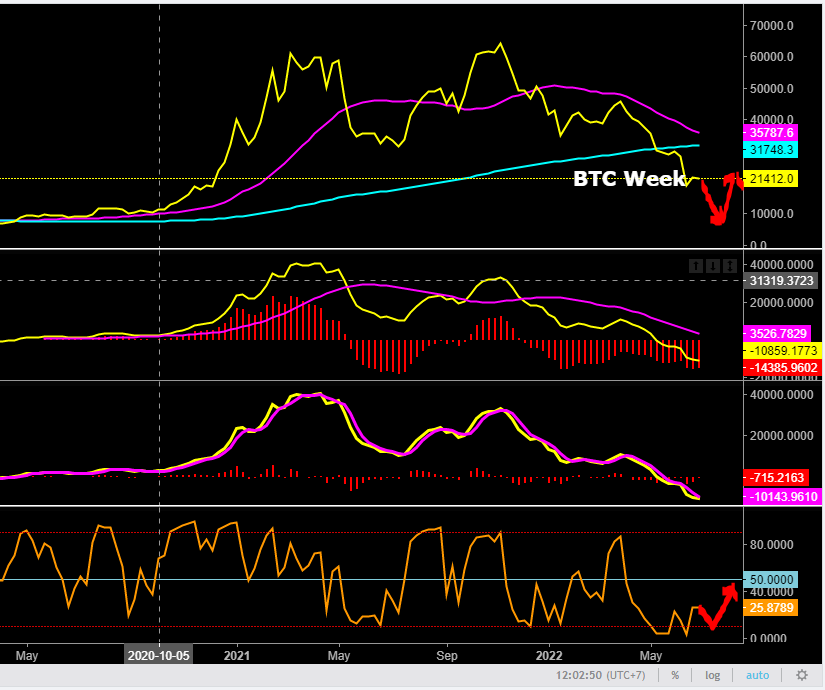This screenshot has height=690, width=825.
Task: Click the -715.2163 red value label
Action: [776, 477]
